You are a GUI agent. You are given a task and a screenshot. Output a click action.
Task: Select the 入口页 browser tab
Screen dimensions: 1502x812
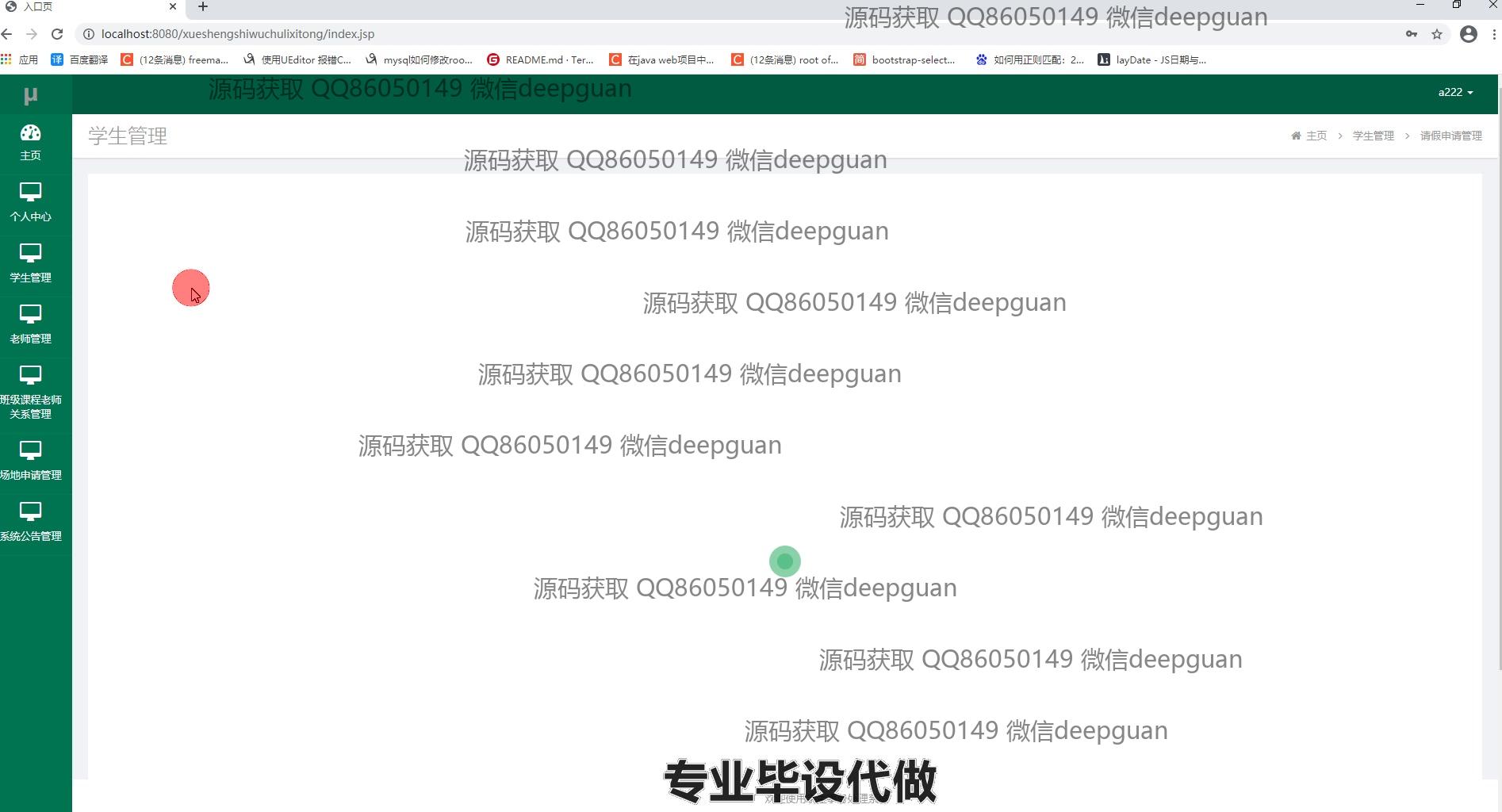pyautogui.click(x=91, y=6)
